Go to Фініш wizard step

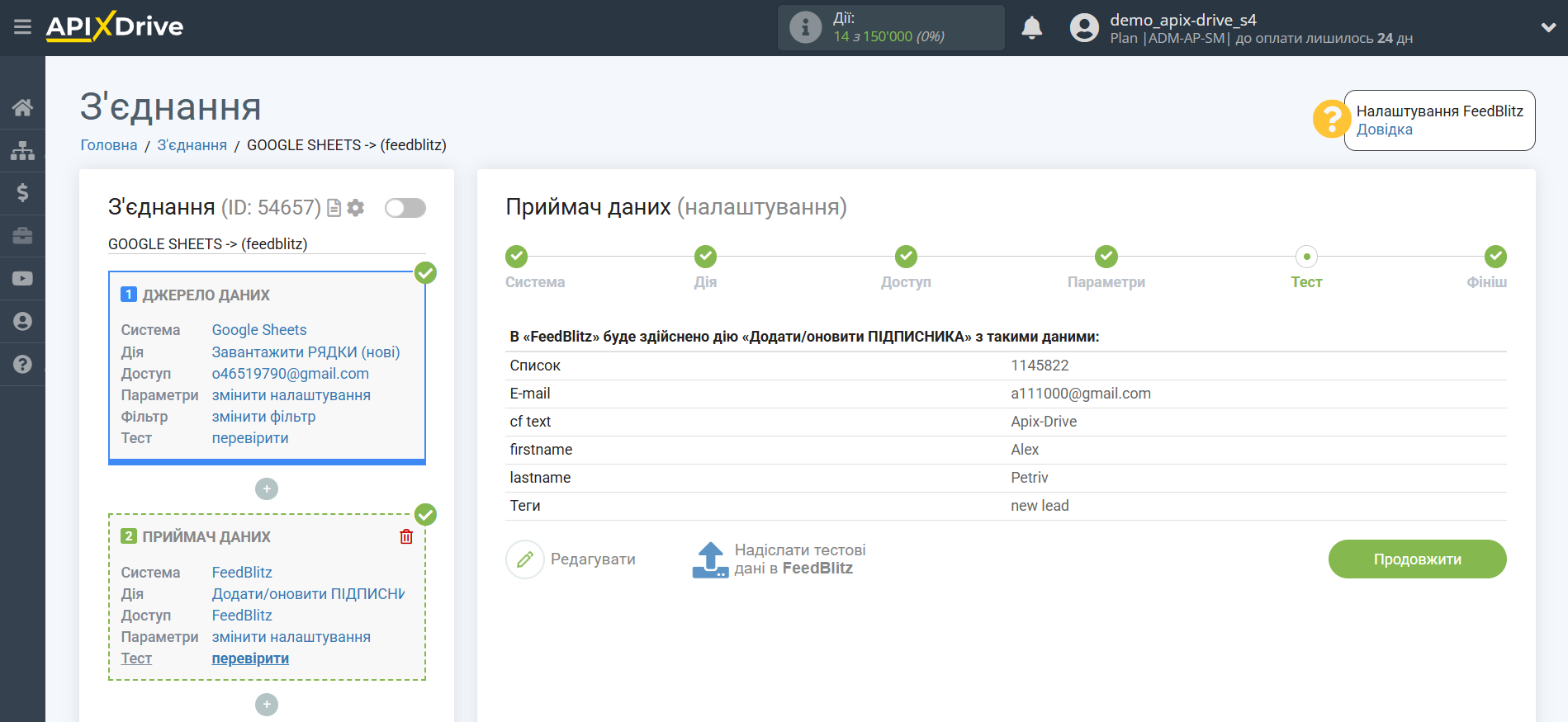(x=1495, y=257)
